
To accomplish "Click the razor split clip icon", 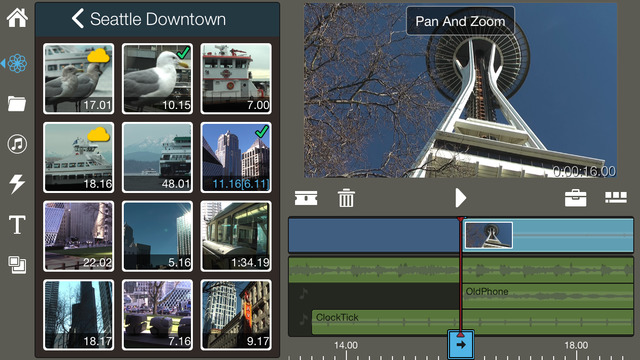I will [x=306, y=198].
